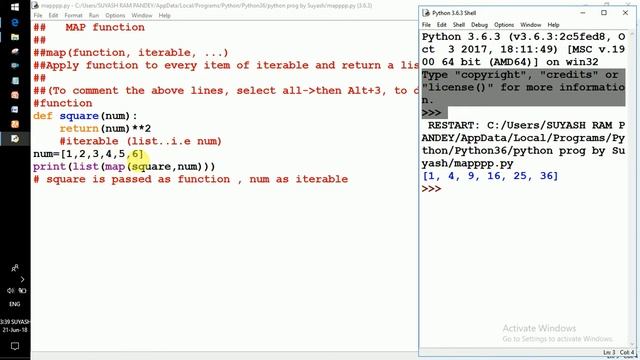This screenshot has width=640, height=360.
Task: Open the Options menu in the Python Shell
Action: coord(504,24)
